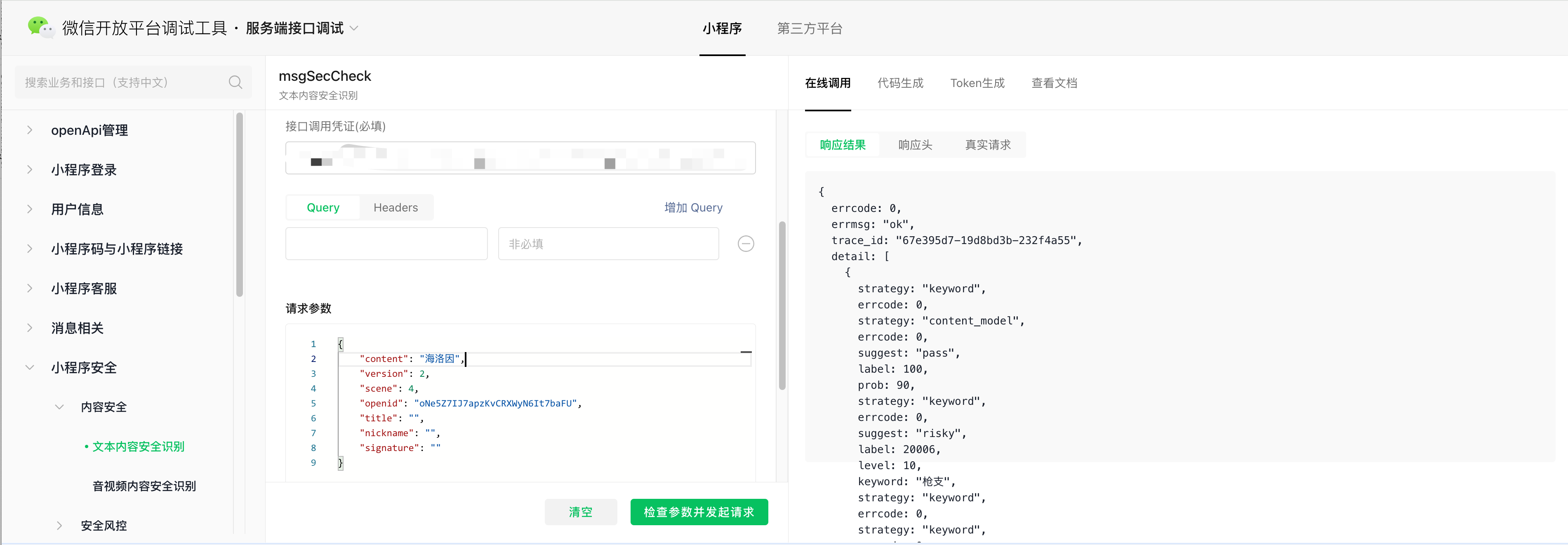The width and height of the screenshot is (1568, 545).
Task: Click the "title" code line
Action: [x=391, y=418]
